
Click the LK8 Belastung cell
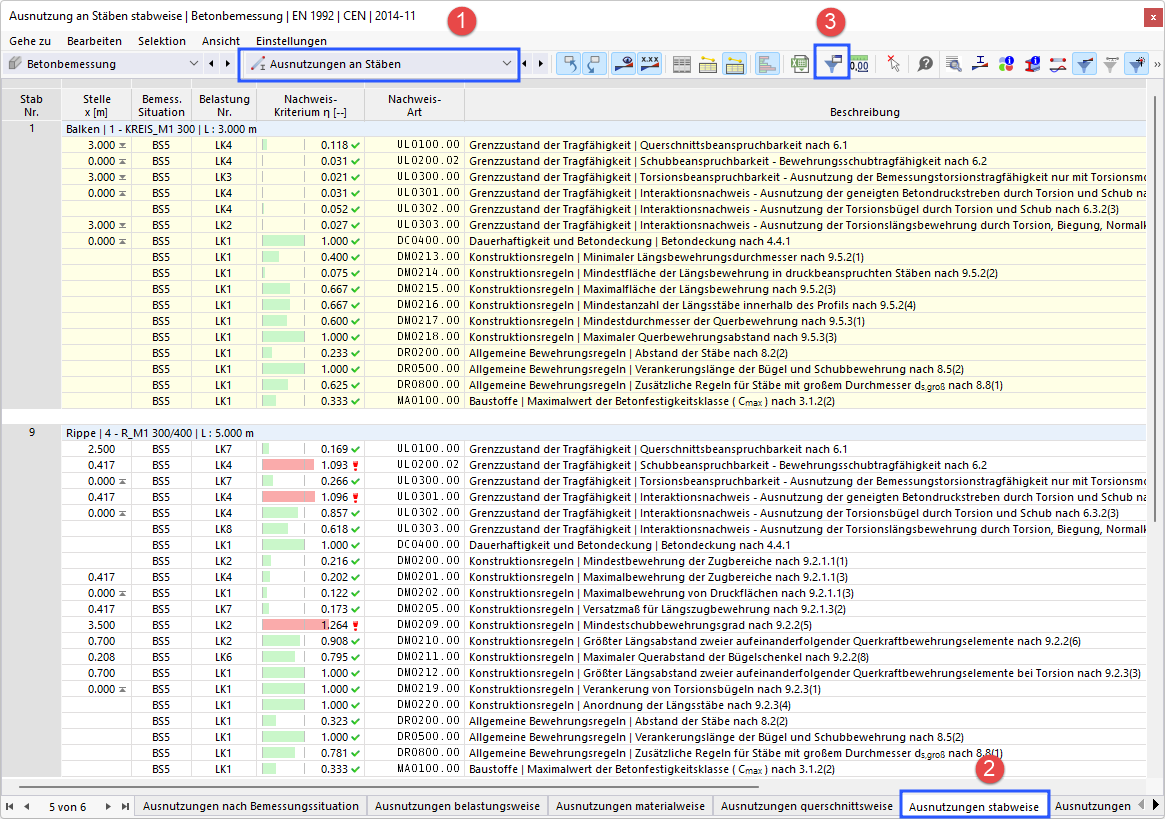pyautogui.click(x=224, y=529)
